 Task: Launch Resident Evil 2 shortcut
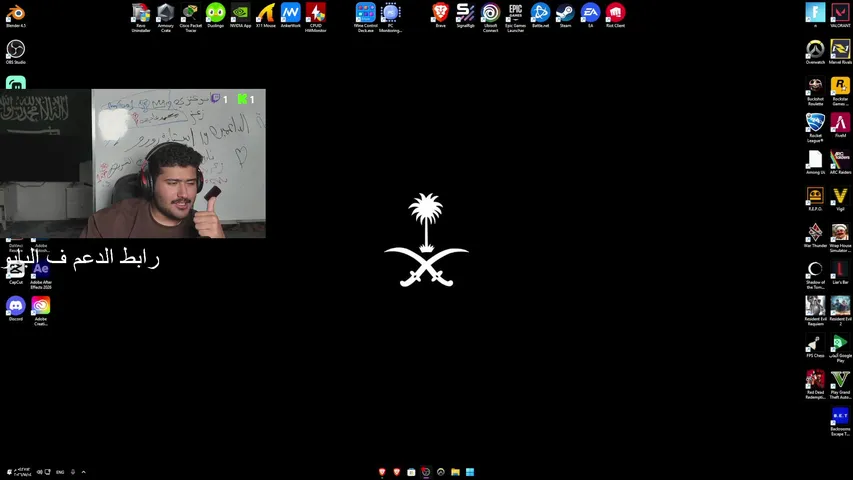point(840,311)
